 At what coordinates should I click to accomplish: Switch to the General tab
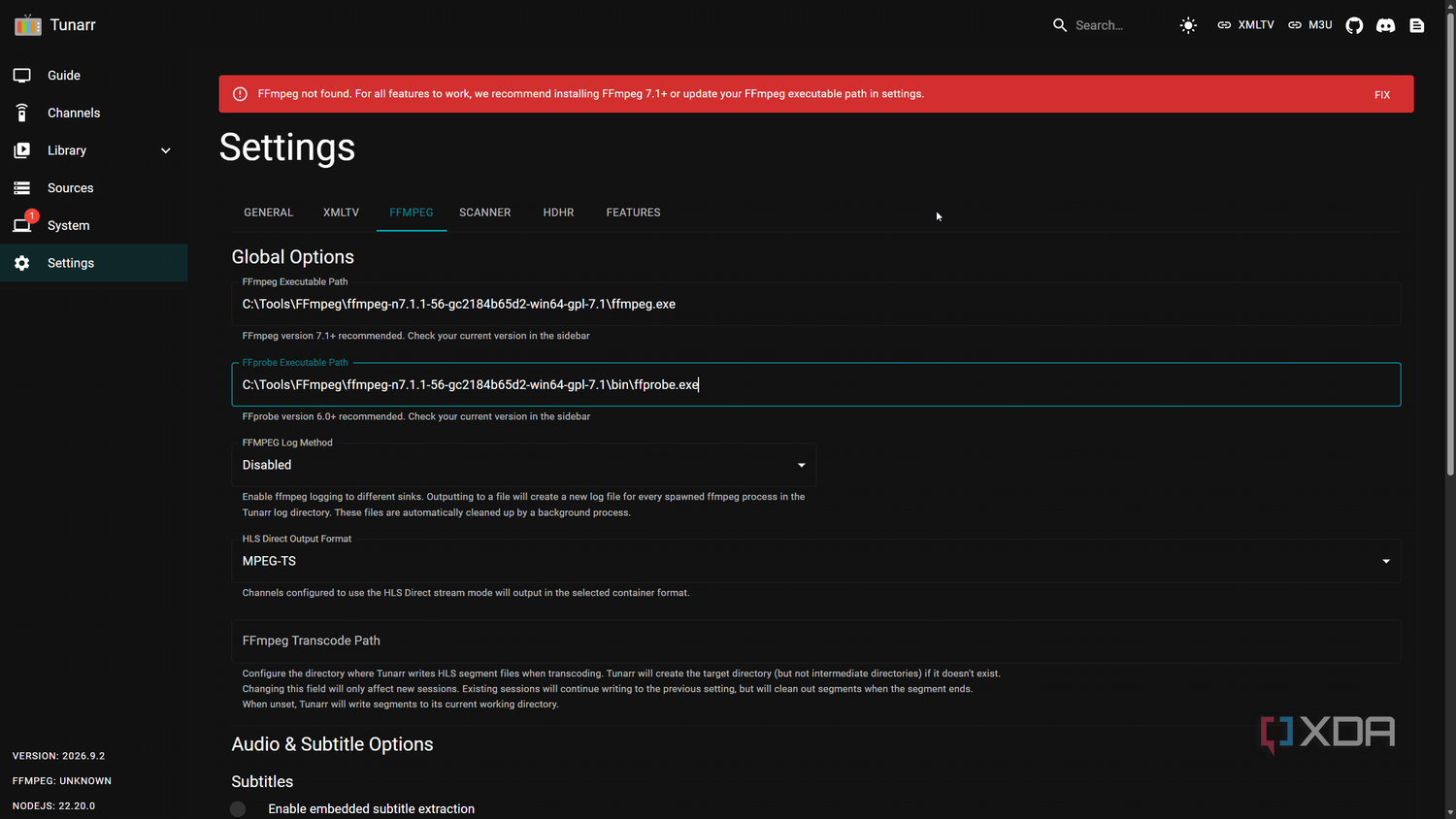pos(269,213)
